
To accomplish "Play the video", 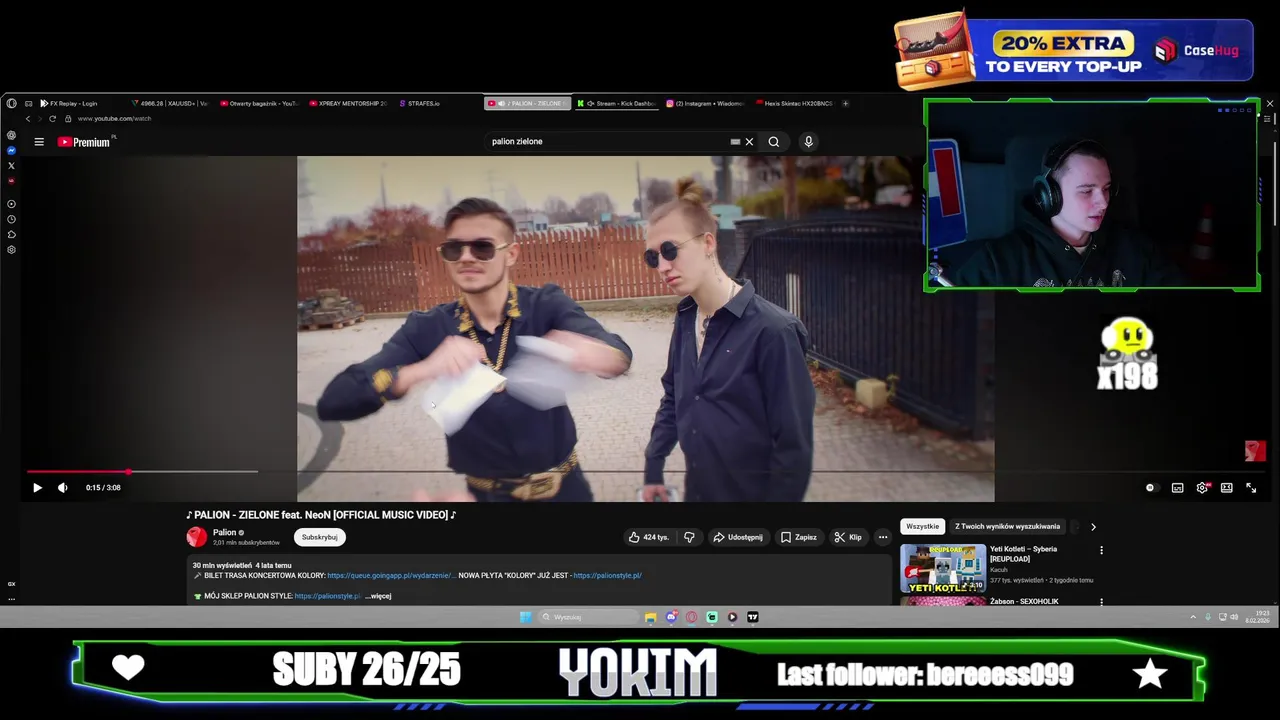I will click(x=37, y=488).
